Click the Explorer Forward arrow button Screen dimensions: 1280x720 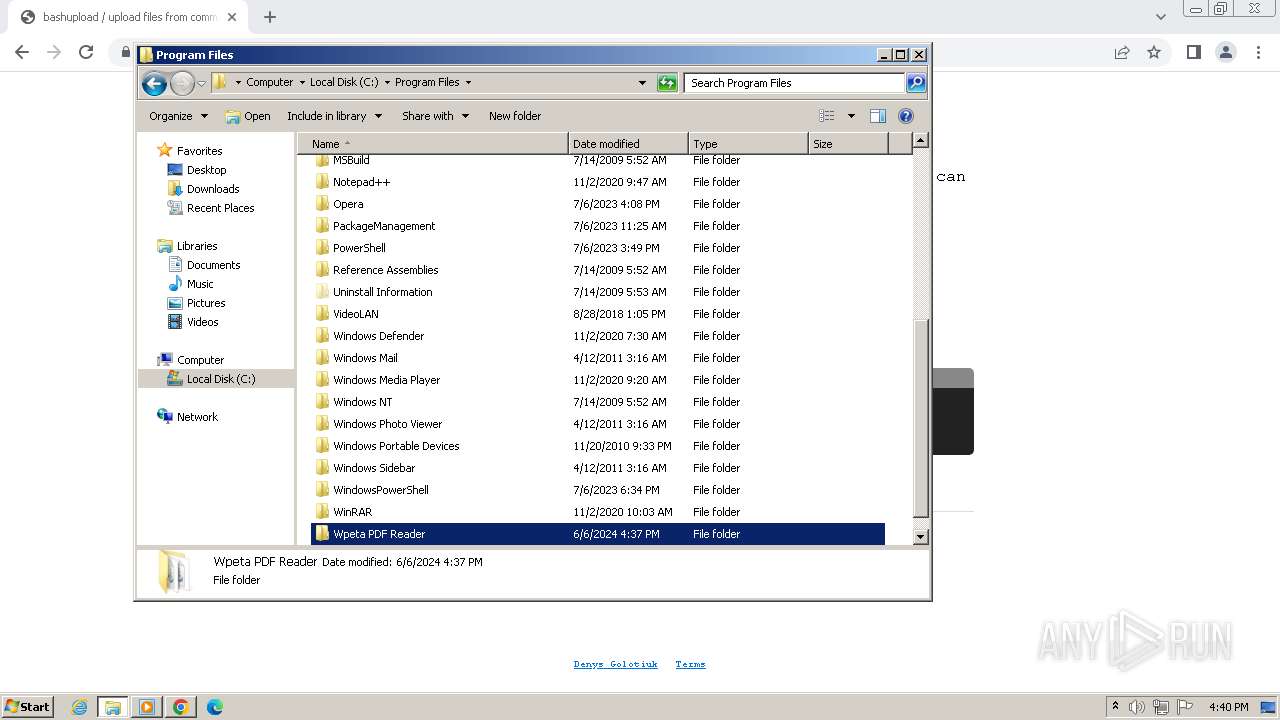[182, 83]
